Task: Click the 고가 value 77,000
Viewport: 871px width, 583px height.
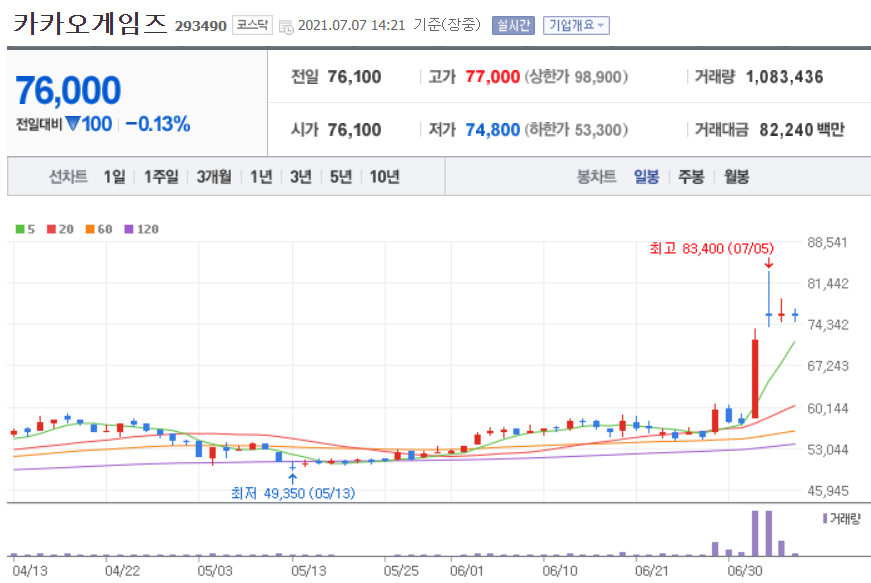Action: click(x=493, y=77)
